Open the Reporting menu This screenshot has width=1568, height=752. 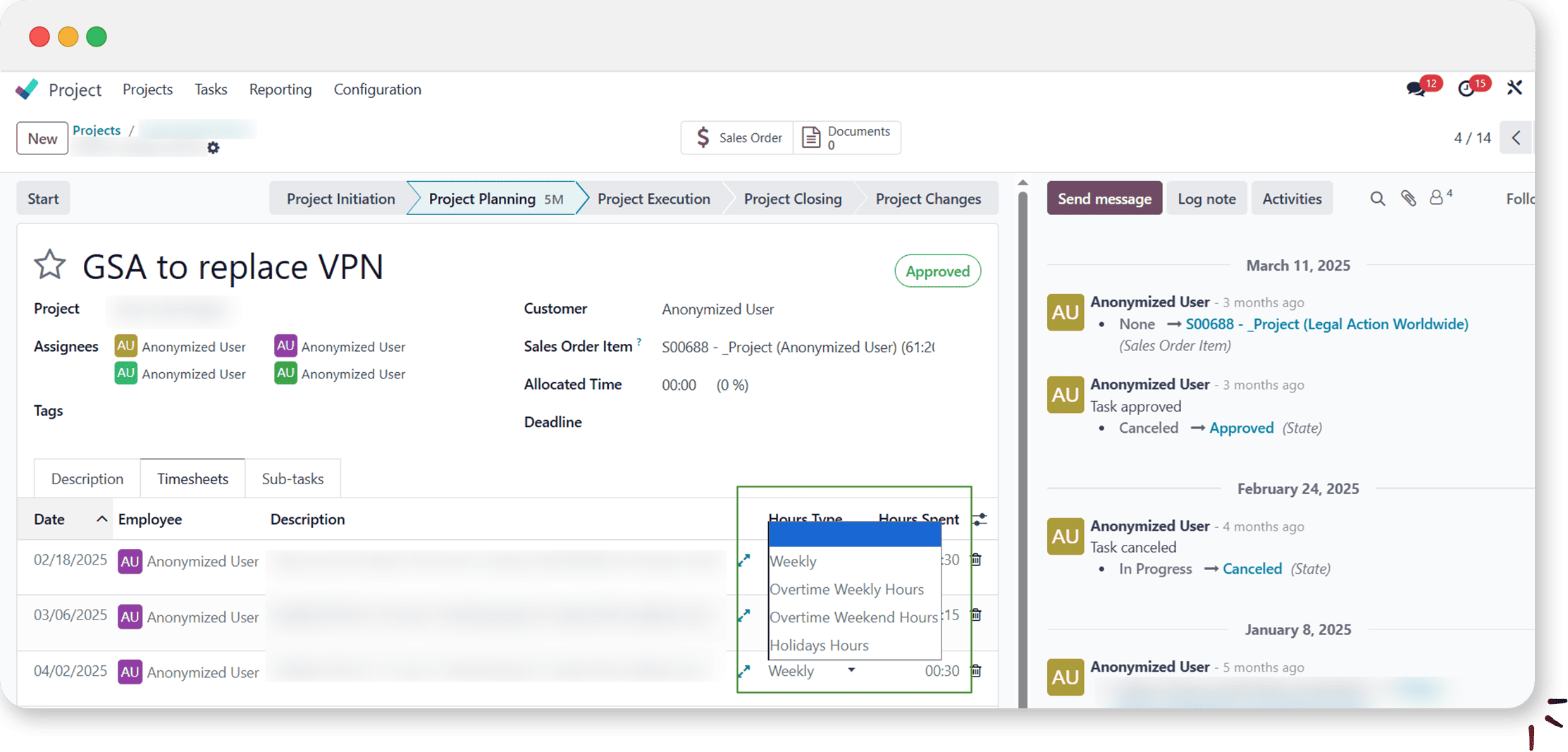point(280,90)
